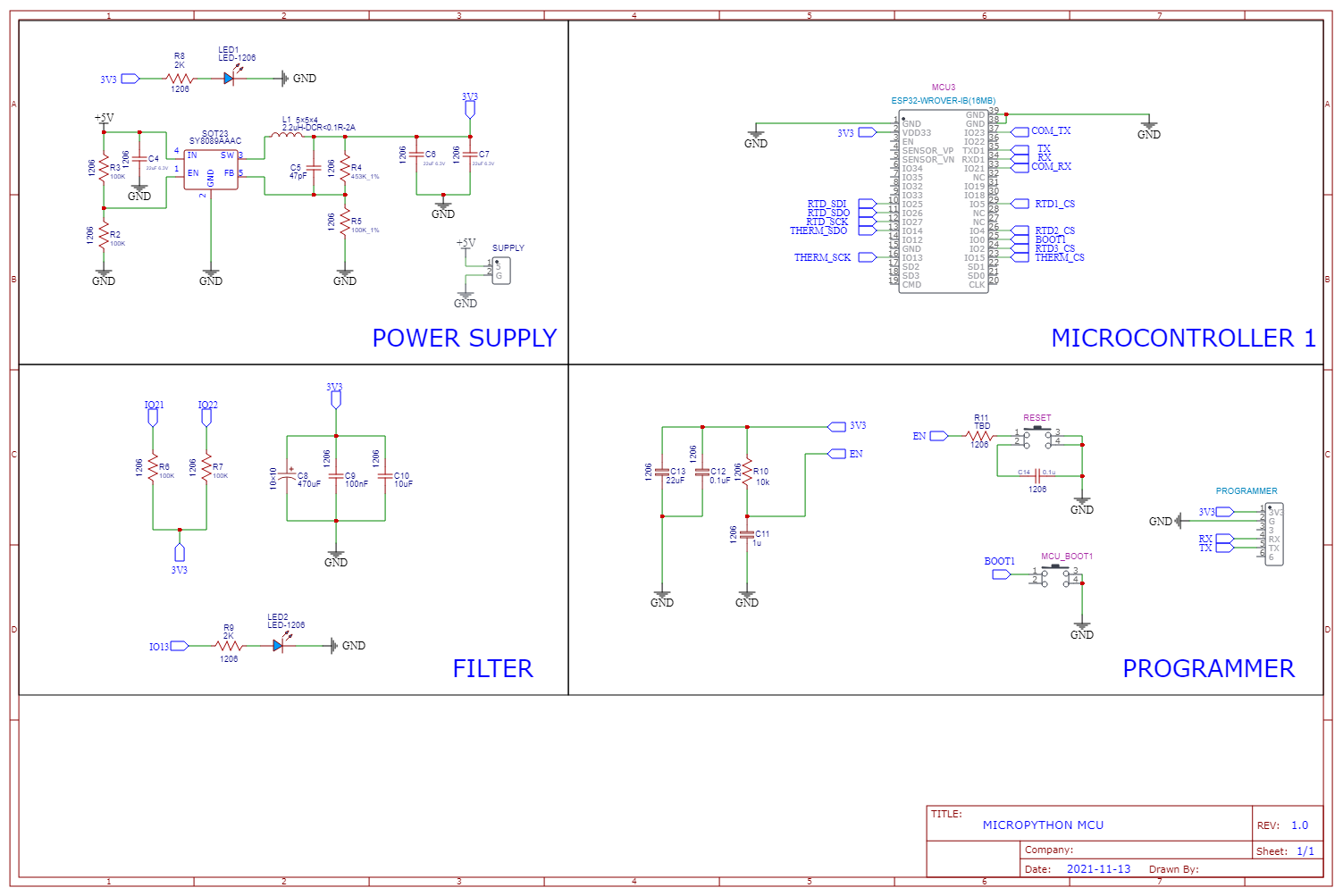Viewport: 1343px width, 896px height.
Task: Select resistor R5 100K_1% symbol
Action: pos(345,222)
